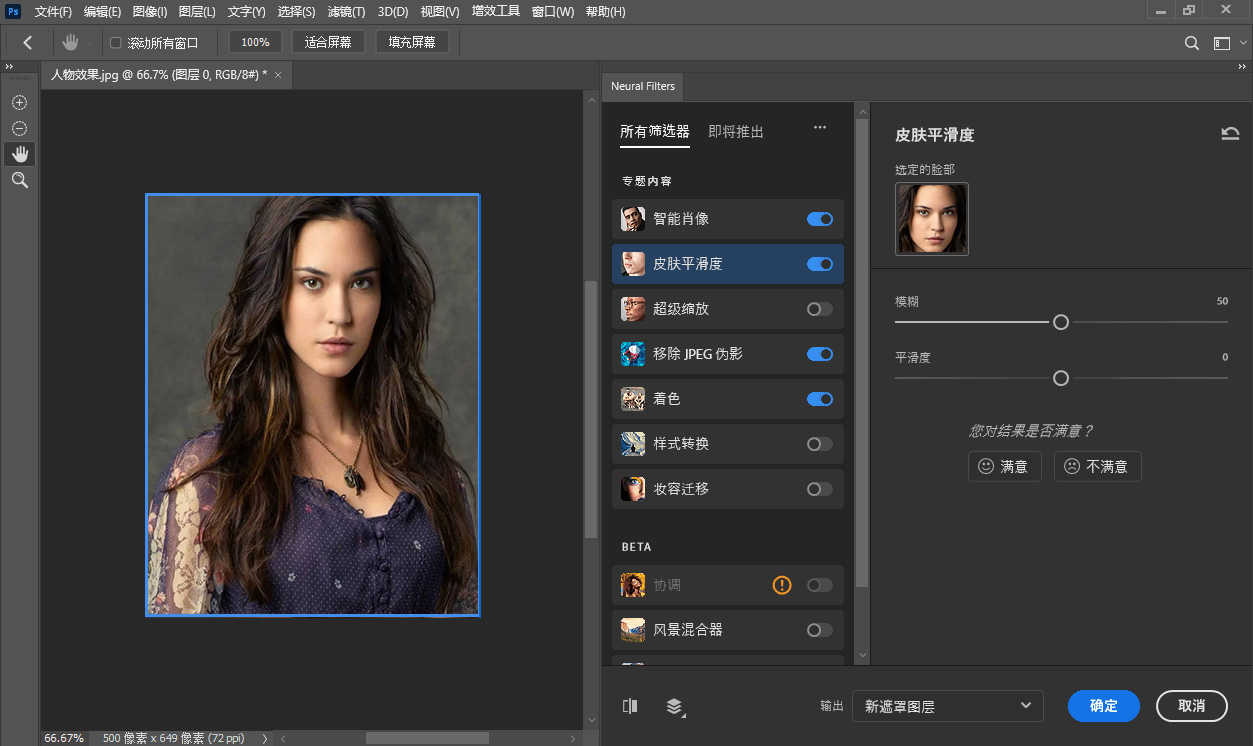Screen dimensions: 1253x746
Task: Click the 模糊 slider handle
Action: (x=1060, y=322)
